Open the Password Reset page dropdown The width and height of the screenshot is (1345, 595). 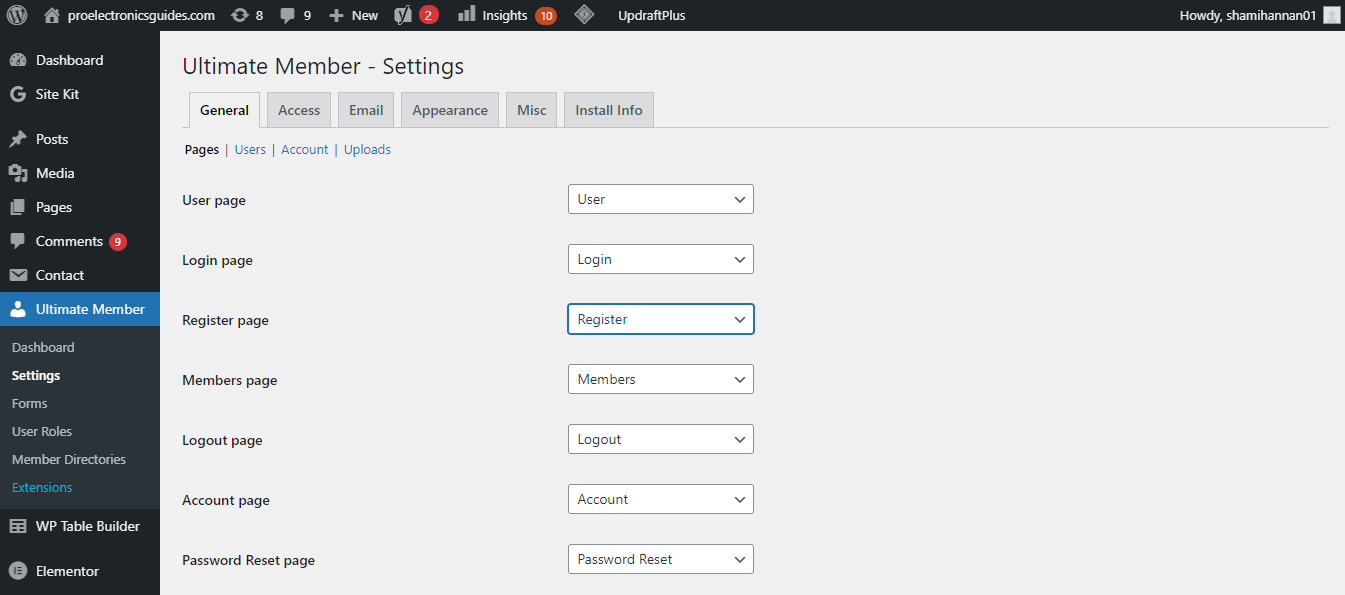660,559
